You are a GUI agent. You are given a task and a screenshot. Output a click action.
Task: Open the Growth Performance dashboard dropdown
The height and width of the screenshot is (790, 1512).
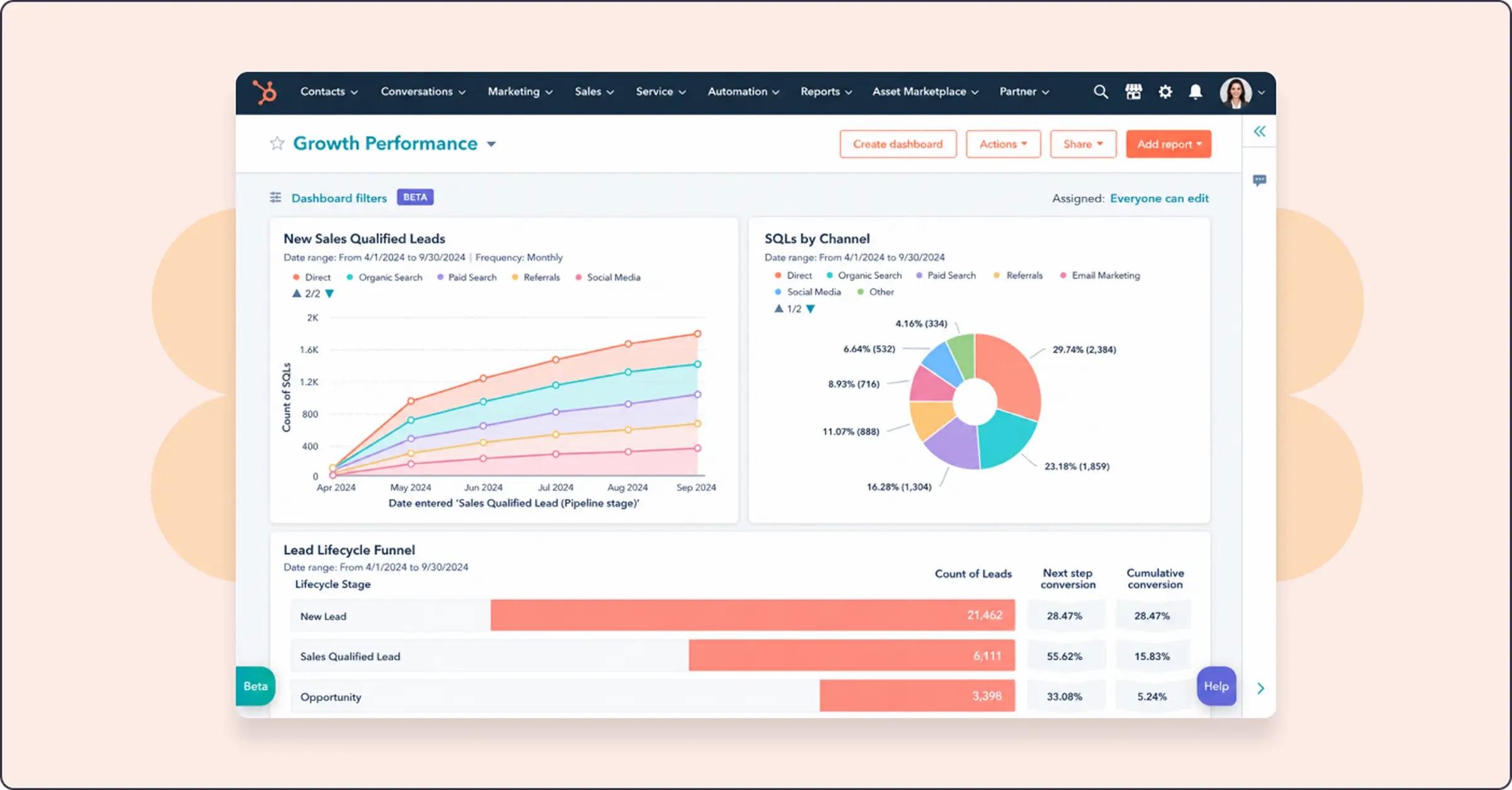(491, 144)
